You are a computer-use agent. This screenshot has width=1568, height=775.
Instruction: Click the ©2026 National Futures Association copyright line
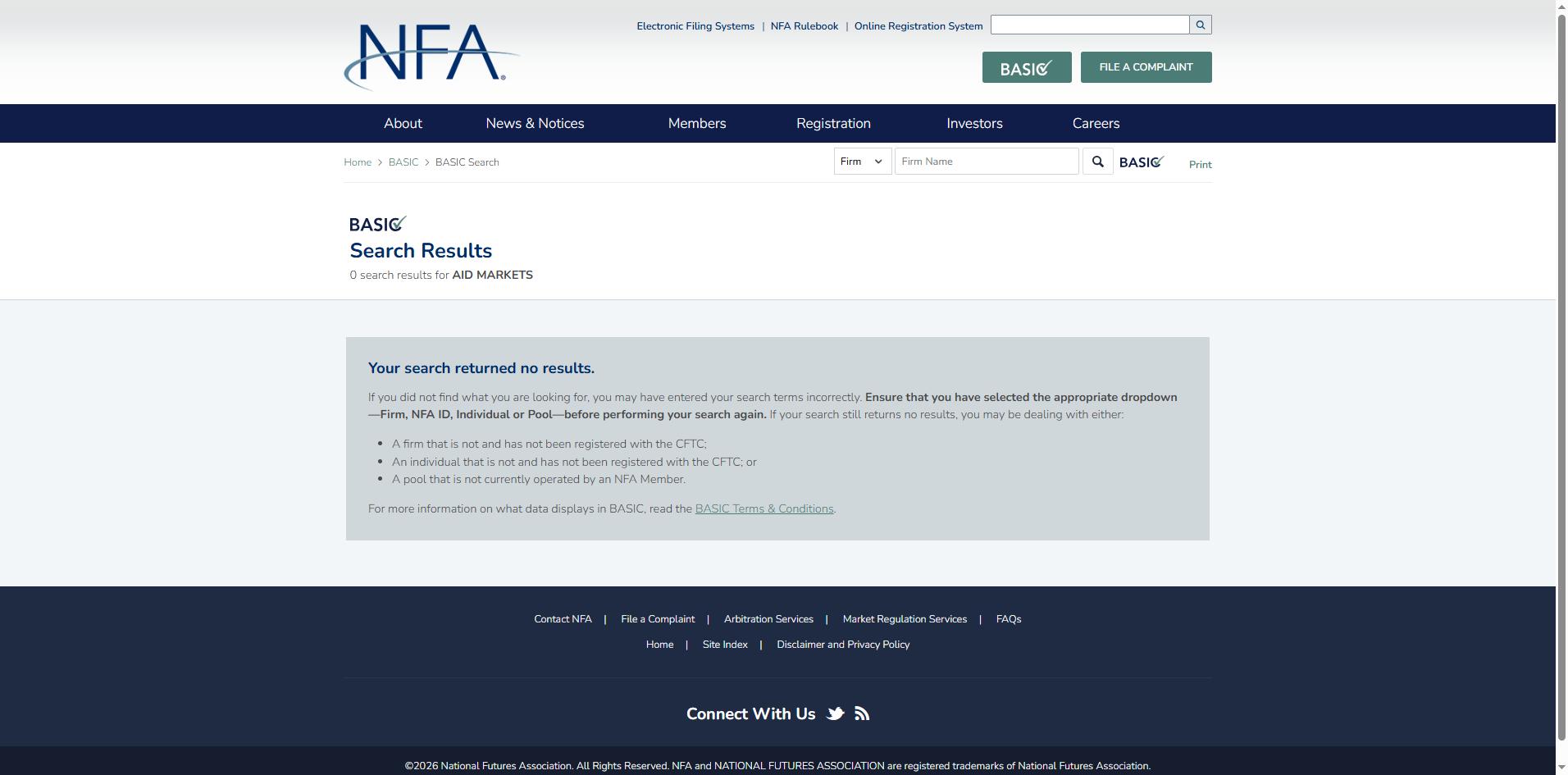pos(777,766)
